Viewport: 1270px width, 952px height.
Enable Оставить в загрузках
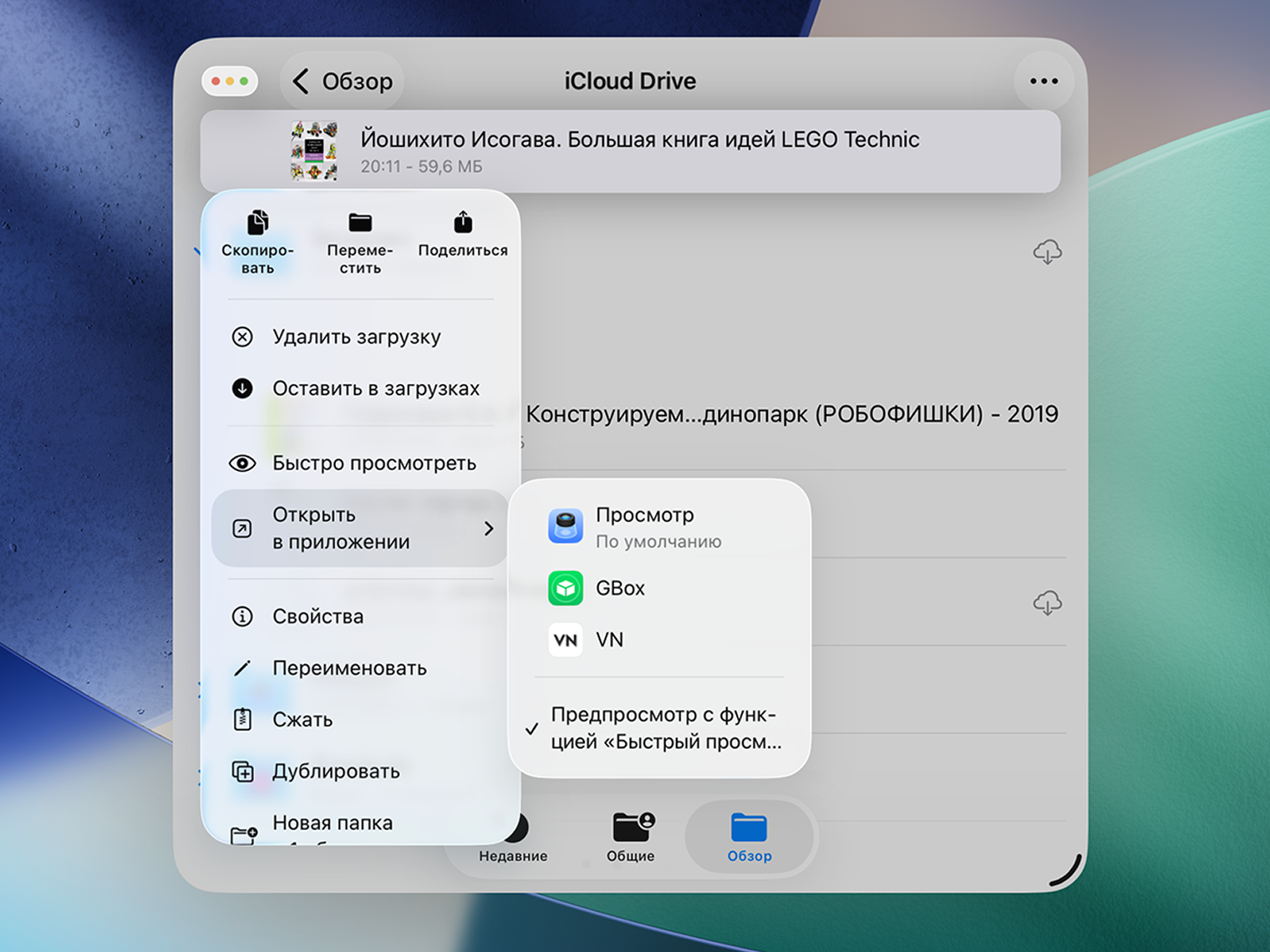[376, 387]
